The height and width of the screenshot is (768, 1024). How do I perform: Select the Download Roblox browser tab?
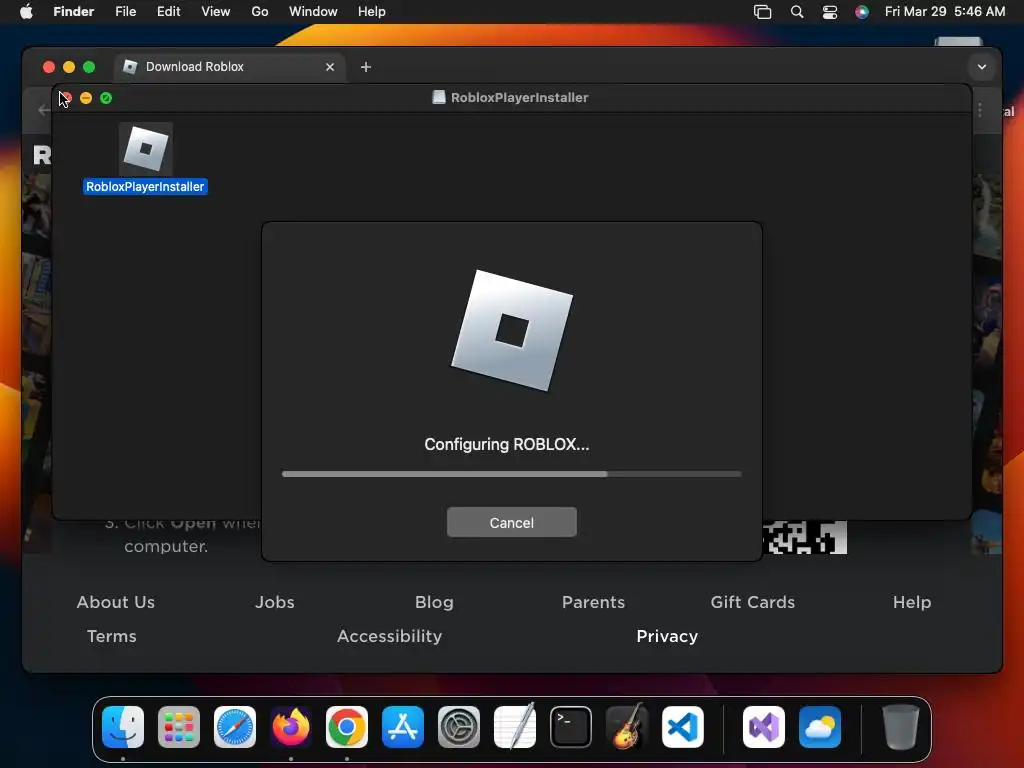(230, 67)
